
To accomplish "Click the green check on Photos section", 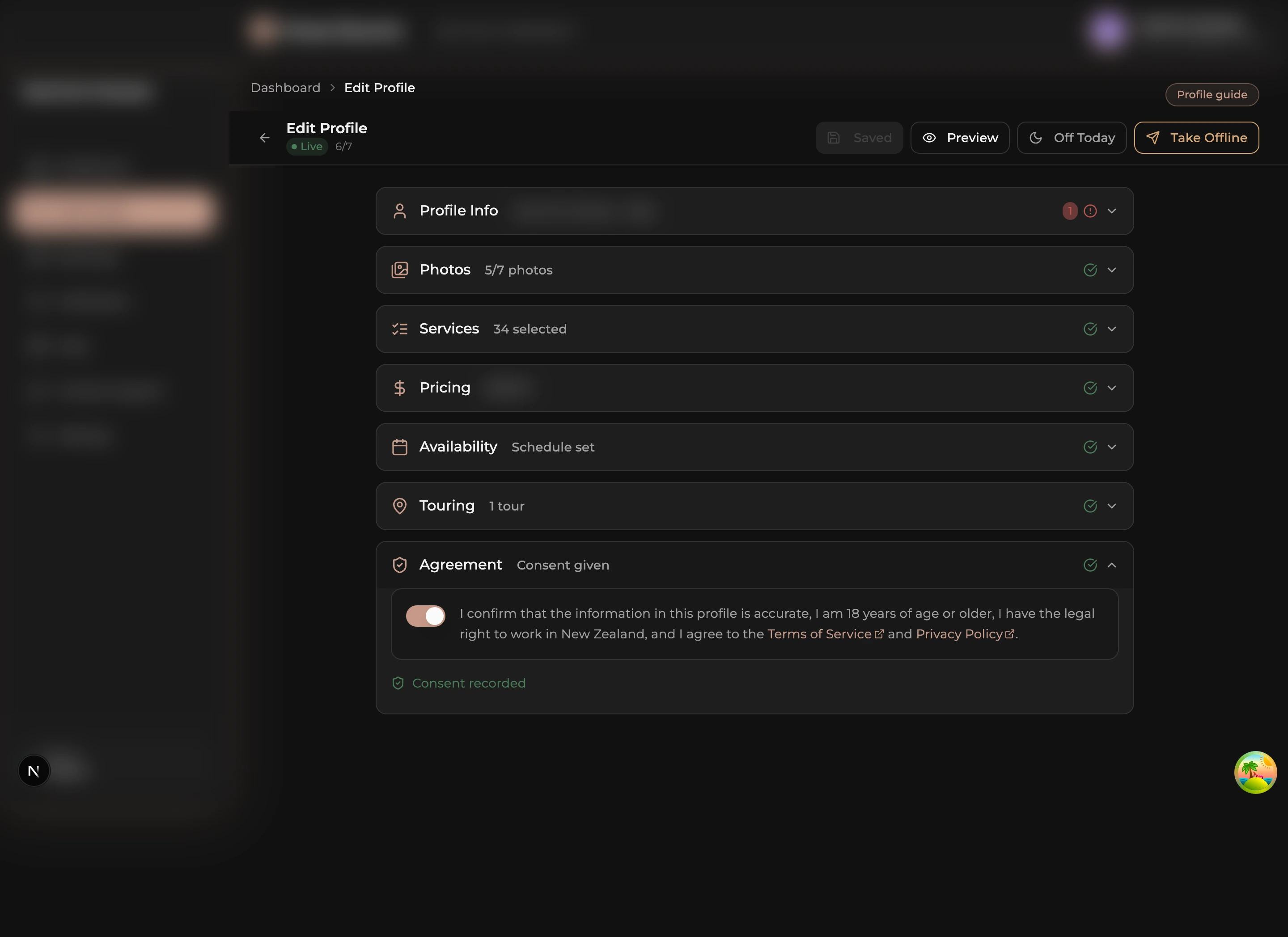I will pos(1090,270).
